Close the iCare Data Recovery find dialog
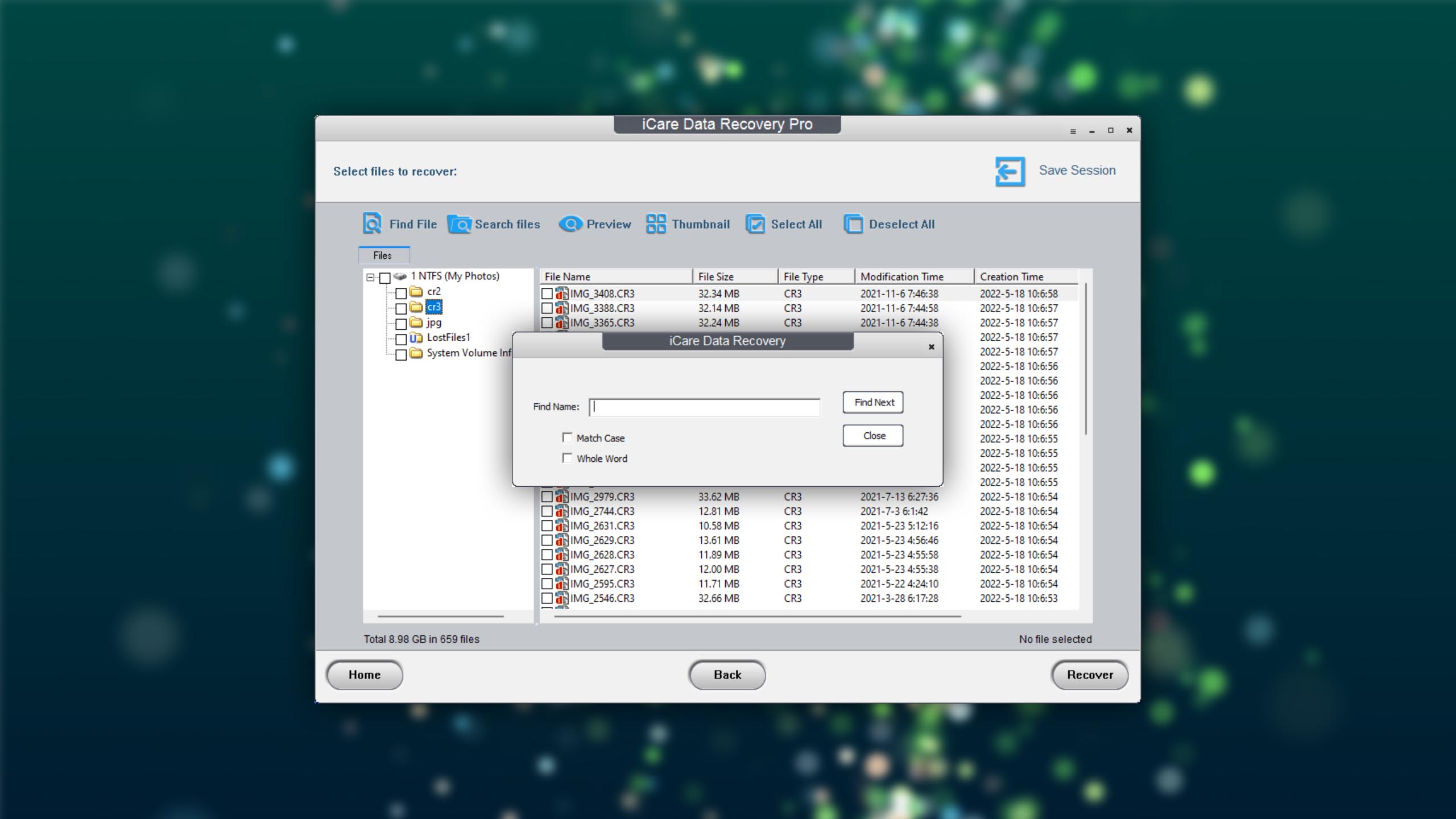Screen dimensions: 1456x819 coord(931,347)
